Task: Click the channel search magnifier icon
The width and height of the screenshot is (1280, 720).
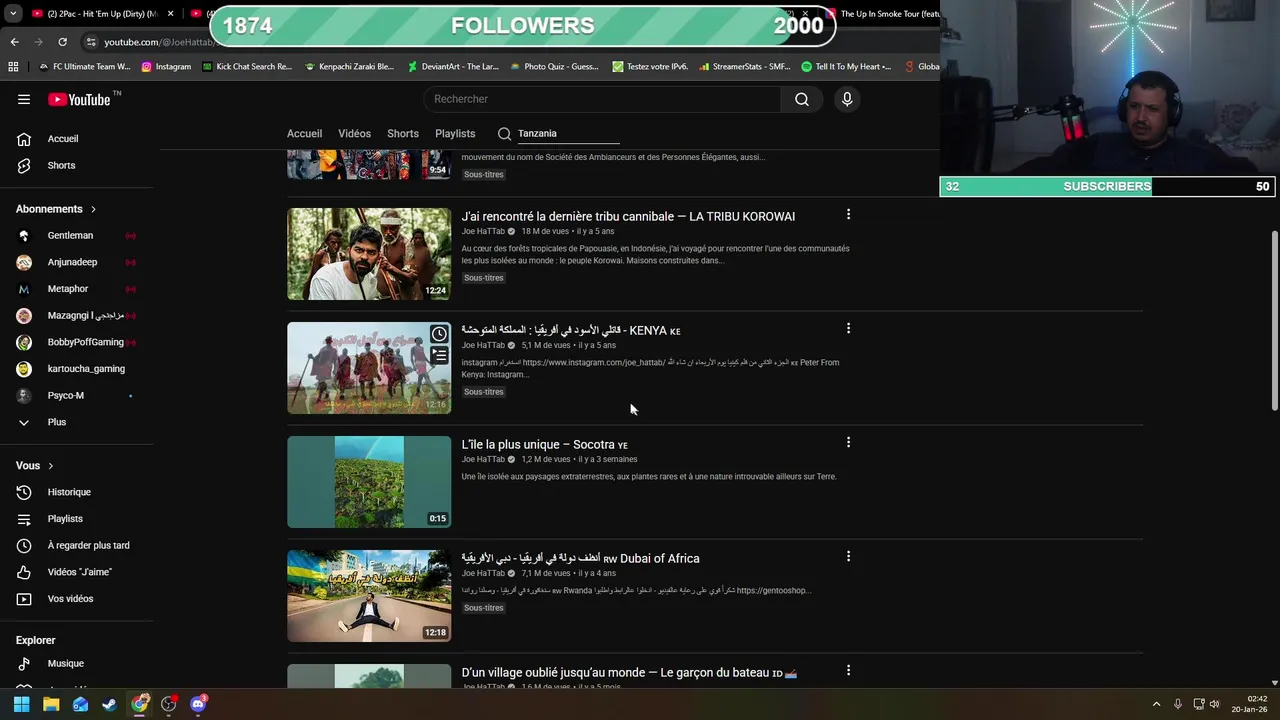Action: coord(504,134)
